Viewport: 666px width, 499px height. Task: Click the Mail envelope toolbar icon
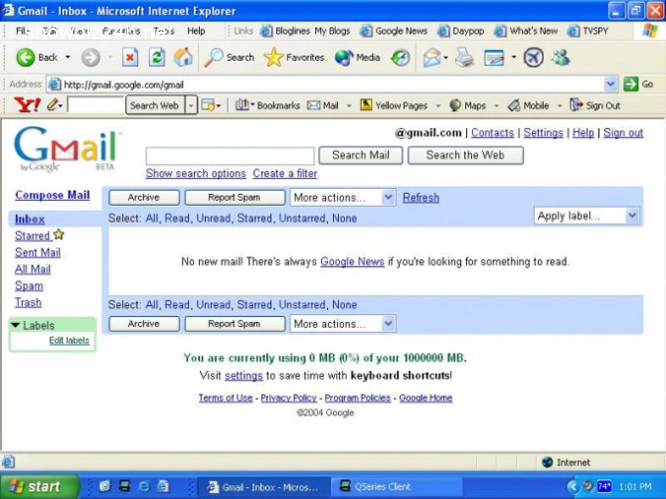click(x=432, y=57)
